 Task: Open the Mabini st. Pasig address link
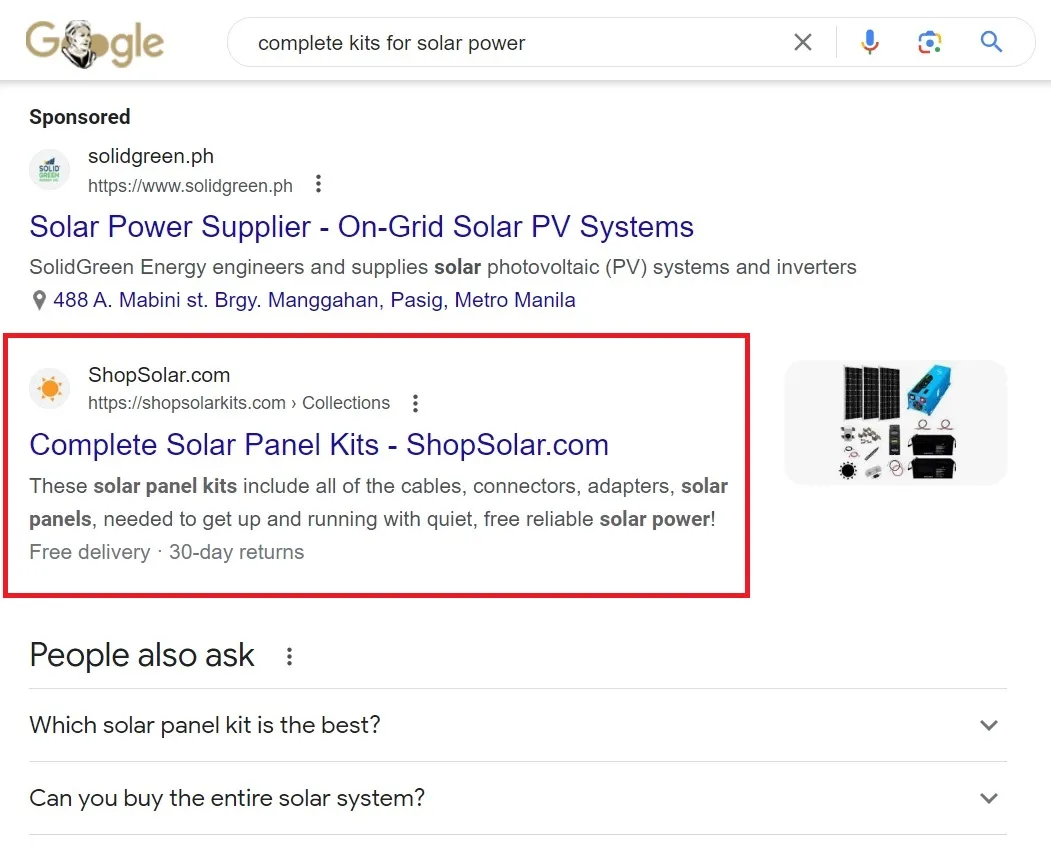[x=314, y=300]
